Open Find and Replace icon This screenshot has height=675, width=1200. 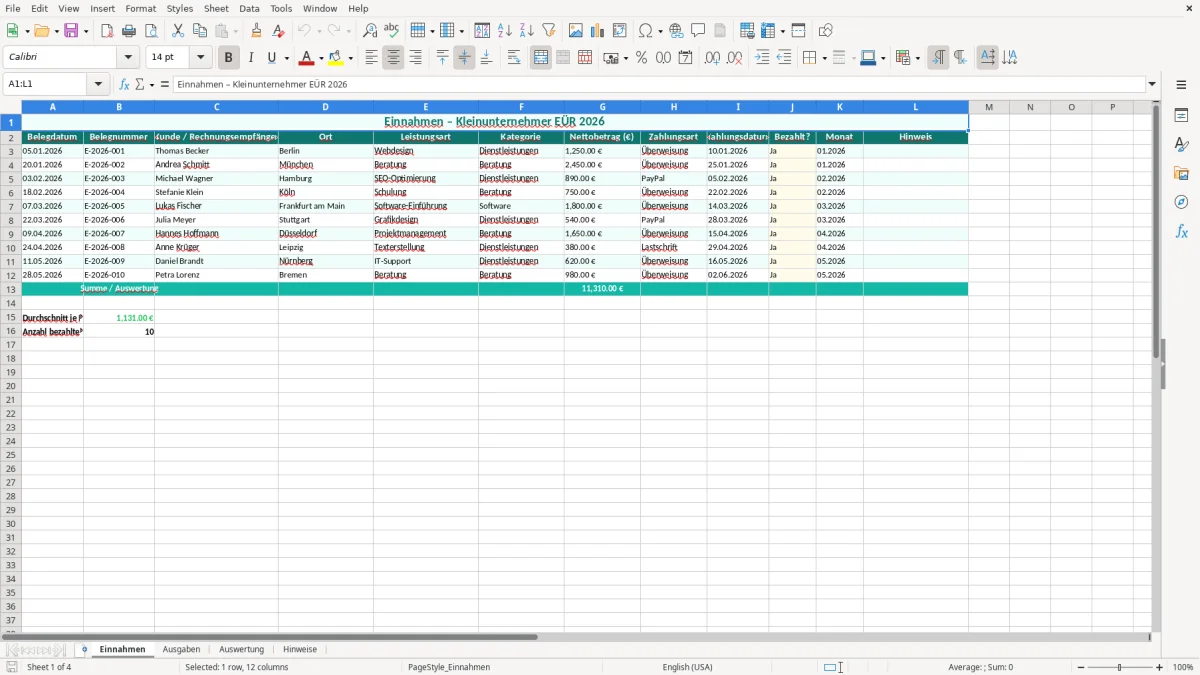(x=370, y=31)
